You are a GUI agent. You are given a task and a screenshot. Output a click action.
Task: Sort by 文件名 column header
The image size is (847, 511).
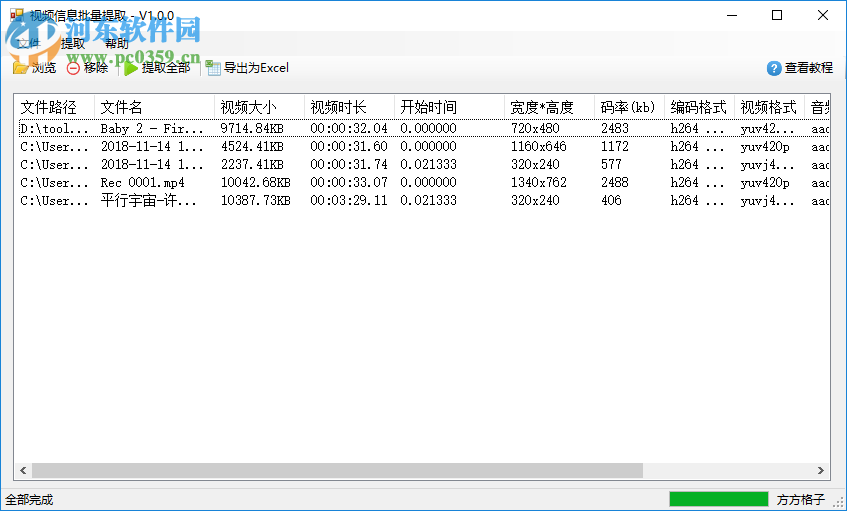tap(154, 107)
